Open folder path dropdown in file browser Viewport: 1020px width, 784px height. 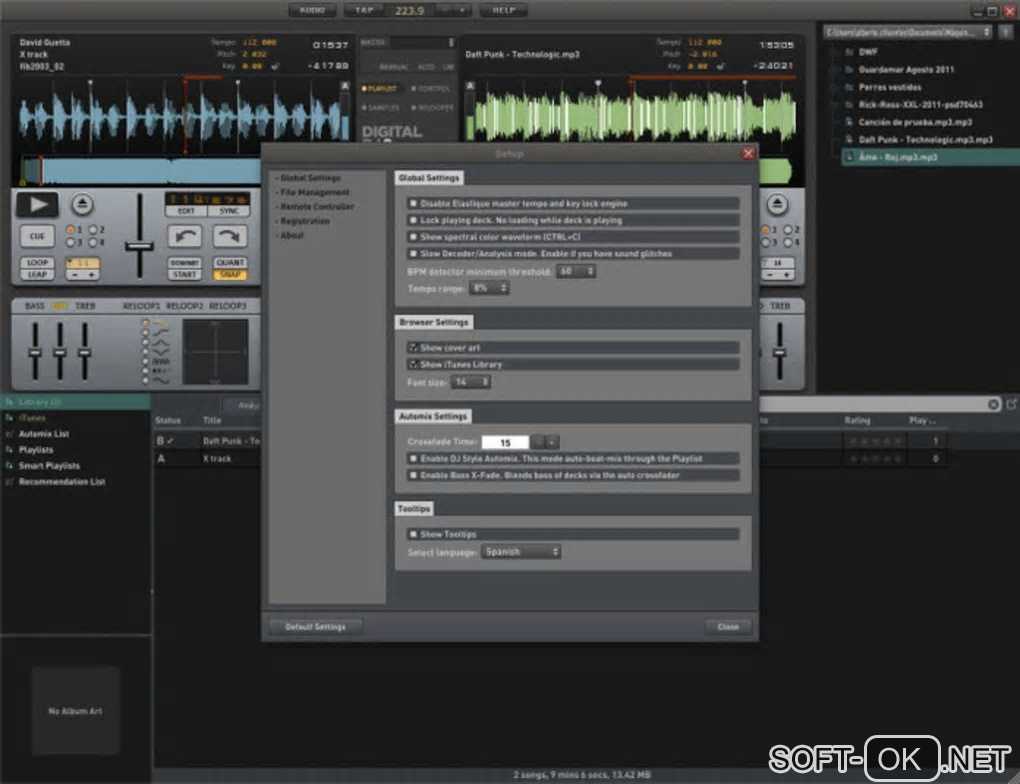tap(907, 32)
